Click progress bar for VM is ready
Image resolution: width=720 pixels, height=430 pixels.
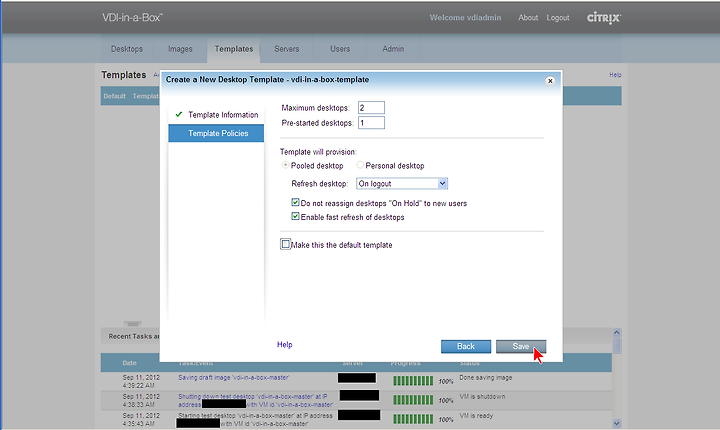(413, 419)
